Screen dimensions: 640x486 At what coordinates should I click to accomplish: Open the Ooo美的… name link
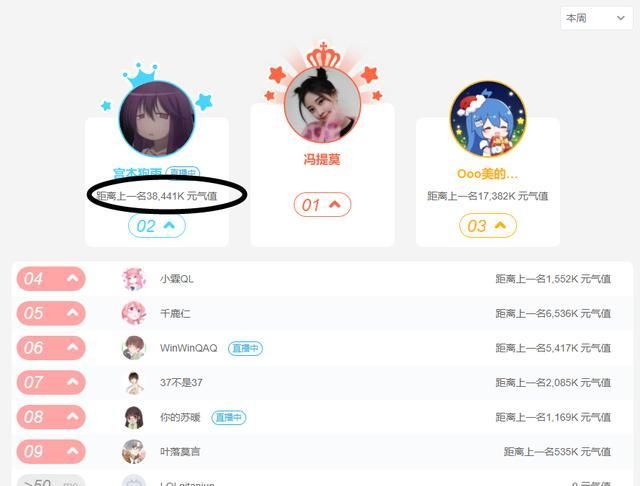(488, 174)
